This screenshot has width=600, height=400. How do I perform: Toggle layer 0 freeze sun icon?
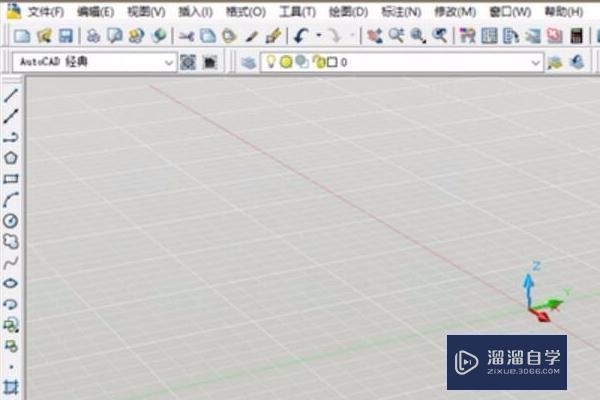coord(286,62)
